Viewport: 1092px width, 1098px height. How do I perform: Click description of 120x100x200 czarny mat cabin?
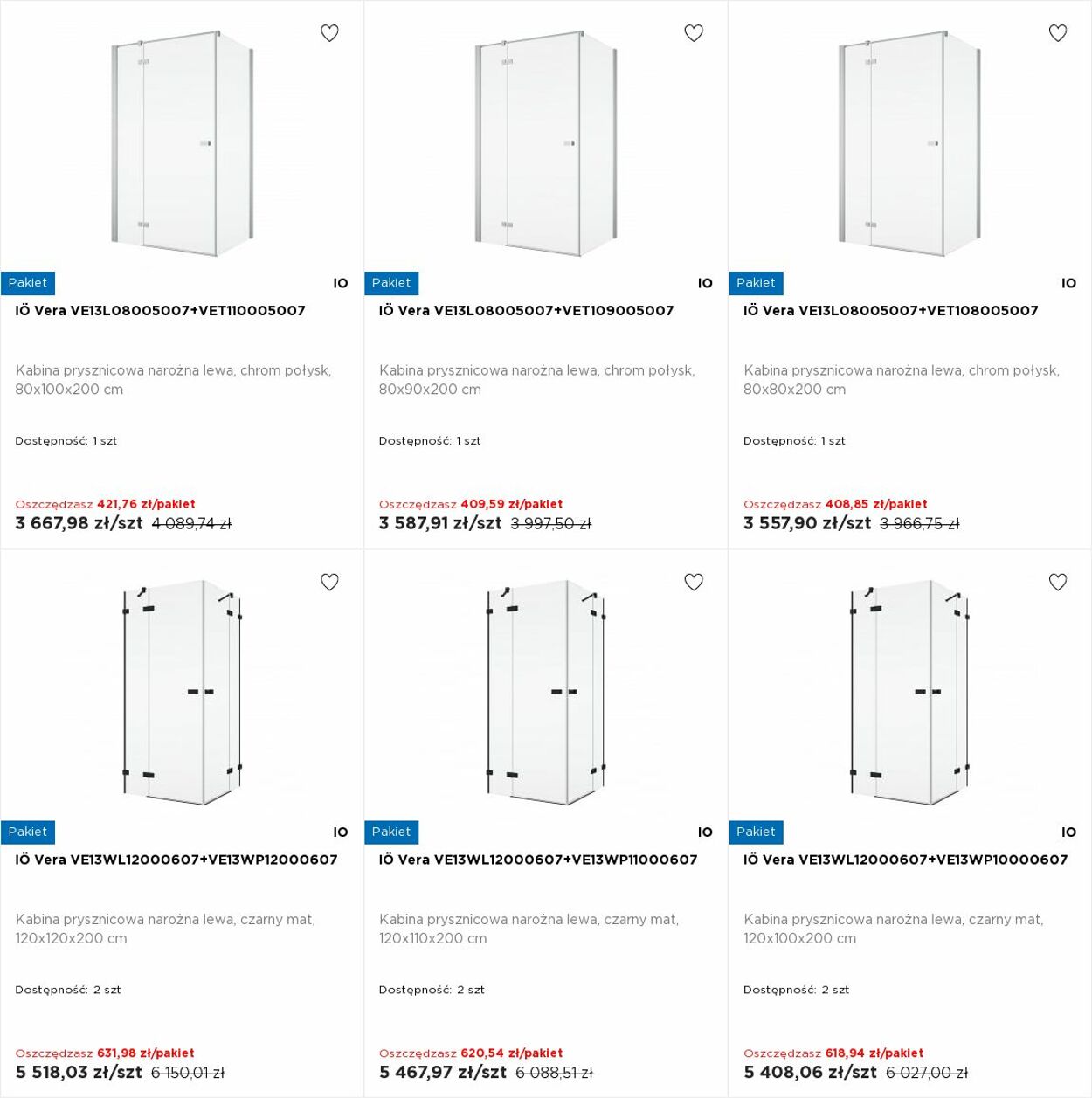coord(894,929)
